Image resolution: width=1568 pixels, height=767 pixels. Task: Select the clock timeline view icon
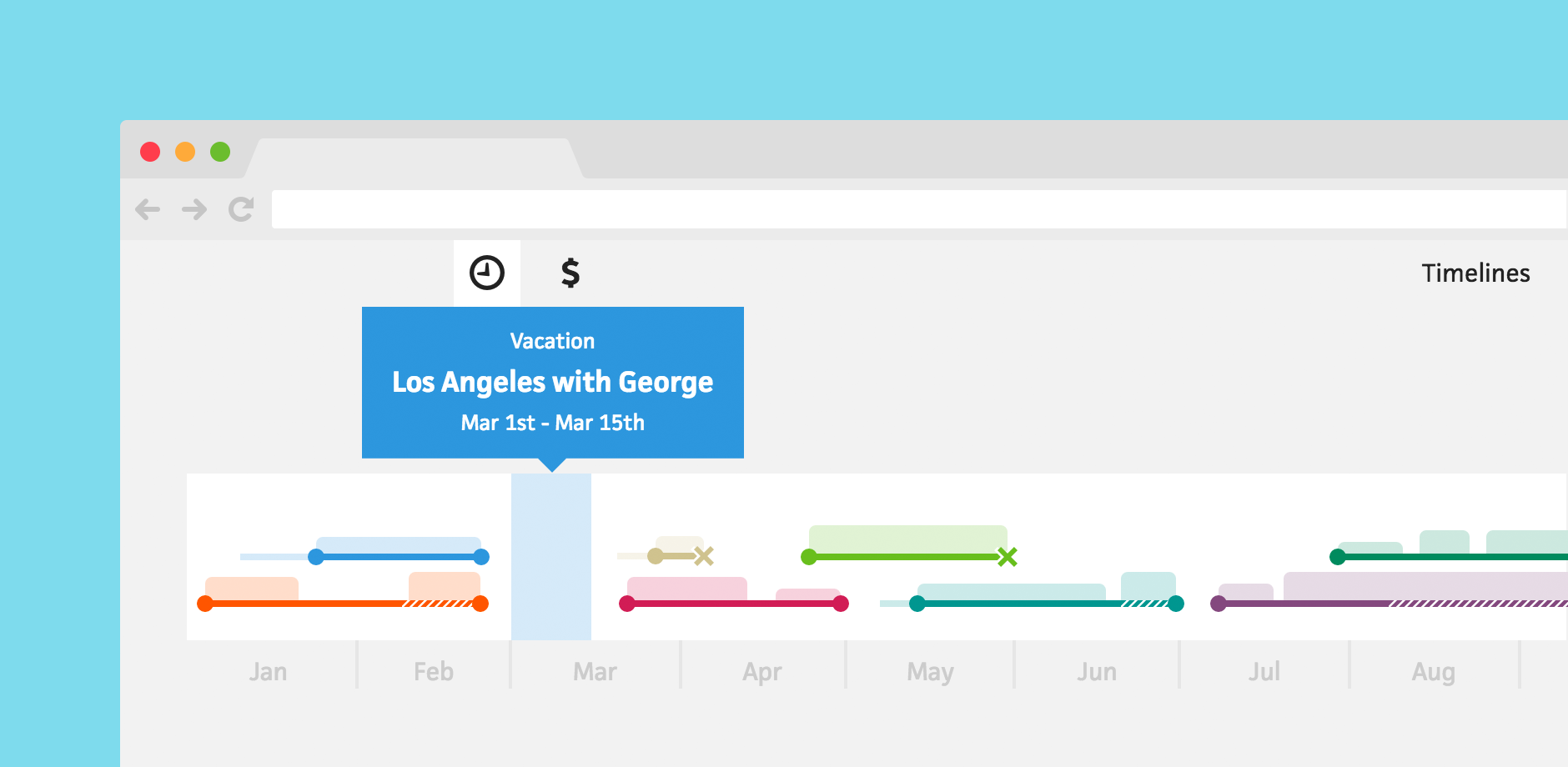[x=487, y=273]
